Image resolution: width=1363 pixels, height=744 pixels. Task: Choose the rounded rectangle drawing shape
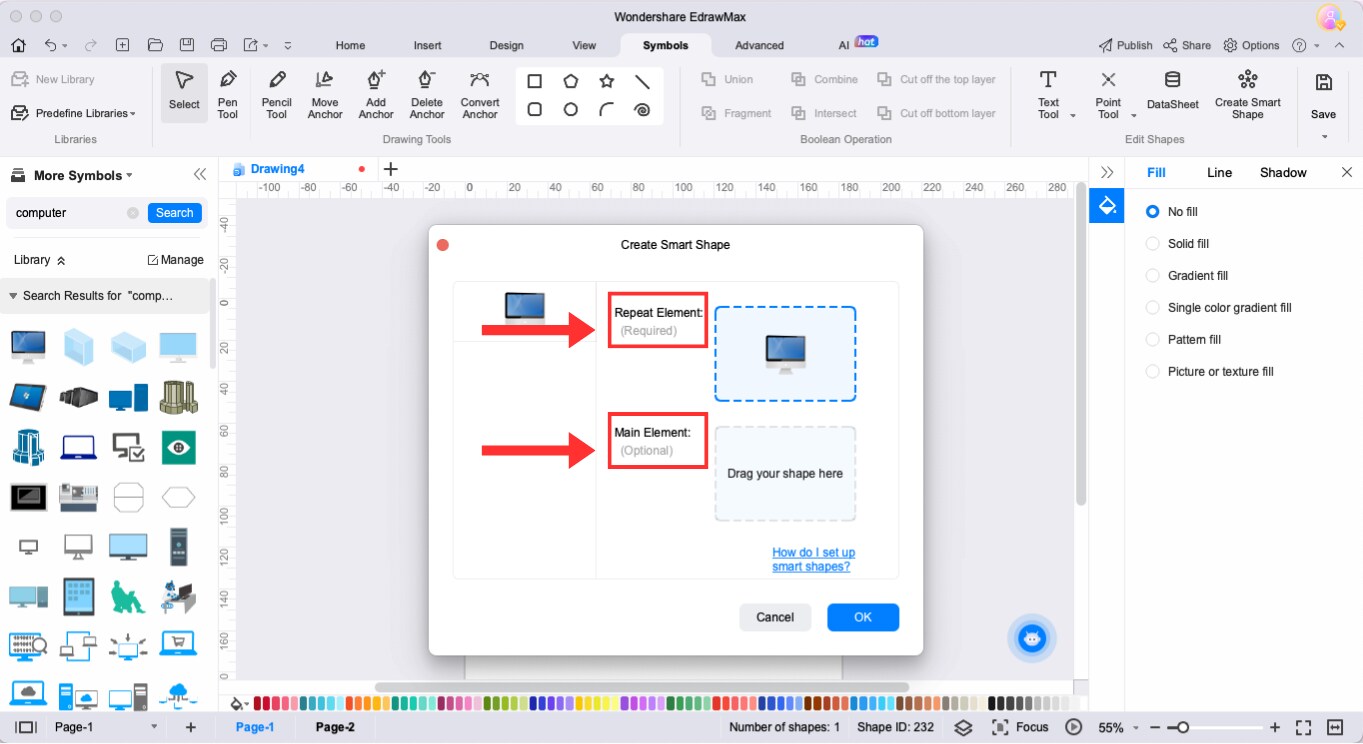pyautogui.click(x=535, y=110)
